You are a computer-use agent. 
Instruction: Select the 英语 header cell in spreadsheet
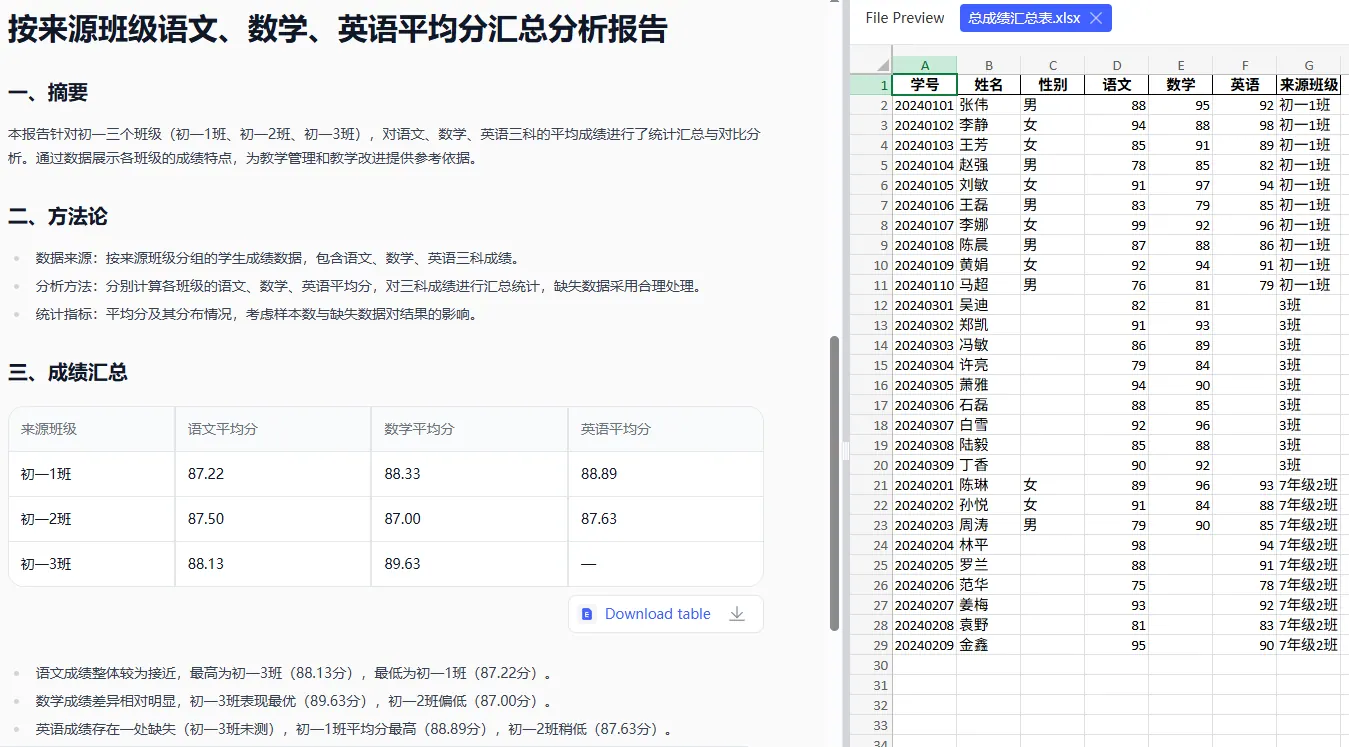(x=1244, y=85)
